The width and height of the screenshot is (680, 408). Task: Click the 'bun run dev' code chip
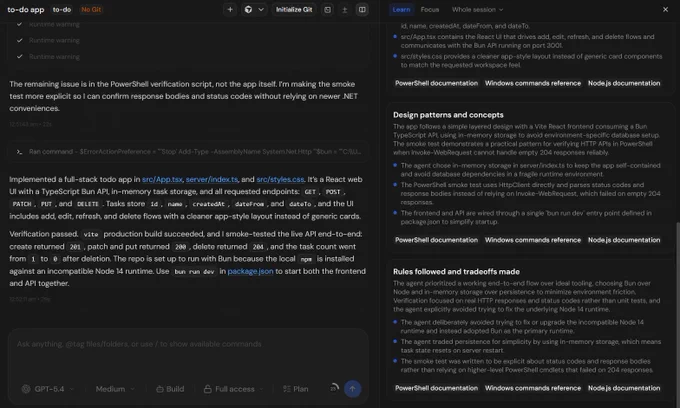(194, 272)
